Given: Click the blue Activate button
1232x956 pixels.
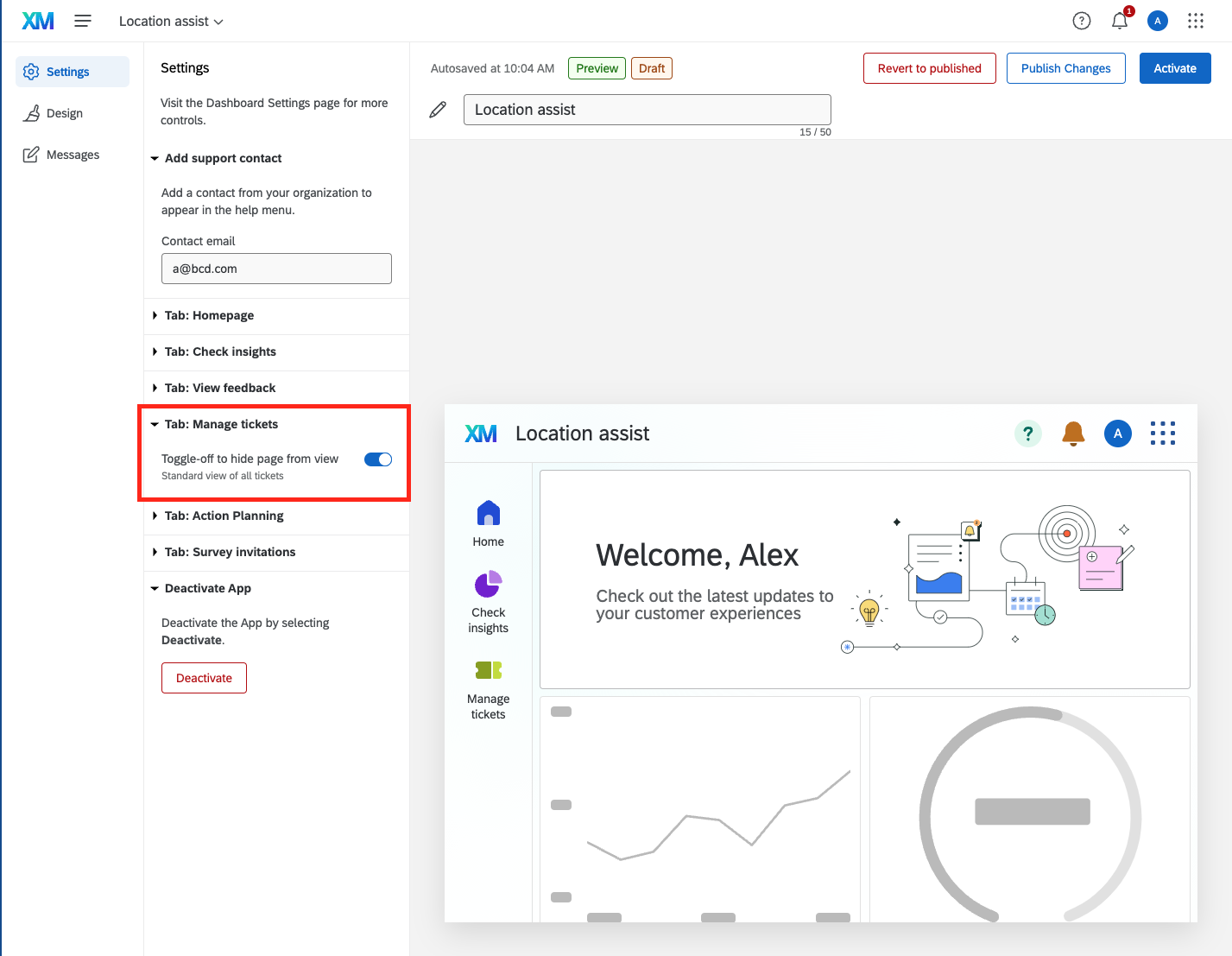Looking at the screenshot, I should (1175, 68).
